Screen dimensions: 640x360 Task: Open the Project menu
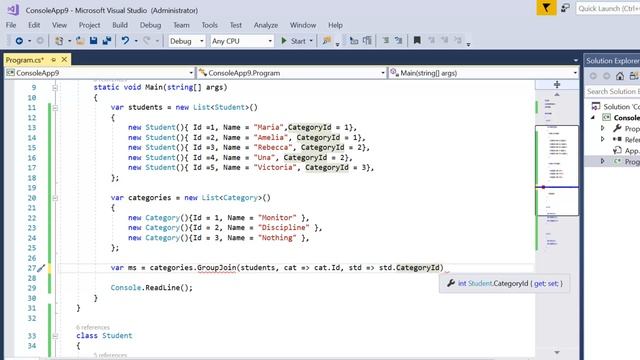(89, 25)
